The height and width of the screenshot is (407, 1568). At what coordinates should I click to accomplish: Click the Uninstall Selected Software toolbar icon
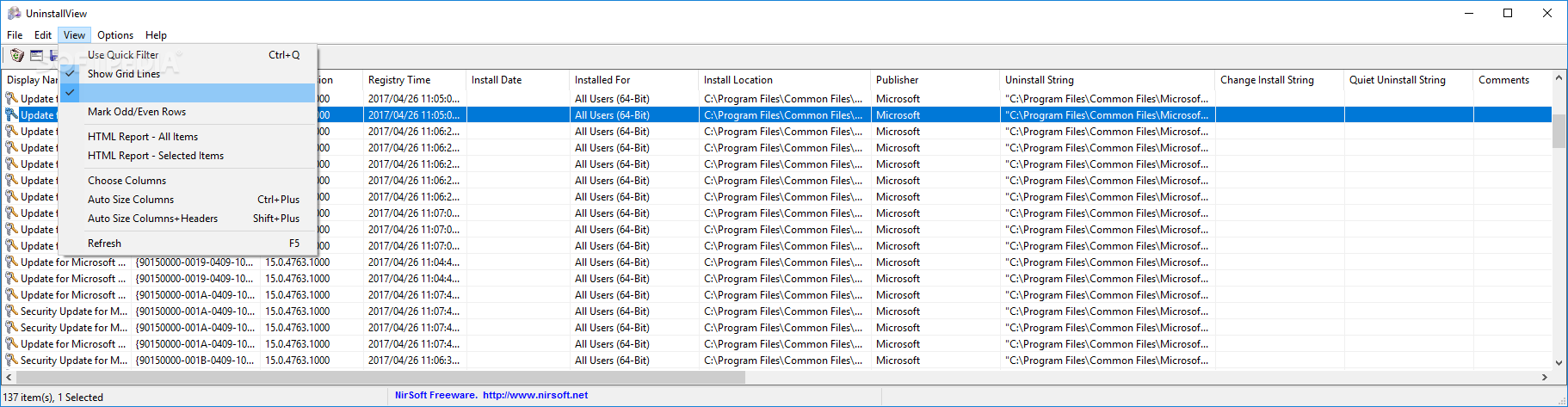pos(16,56)
